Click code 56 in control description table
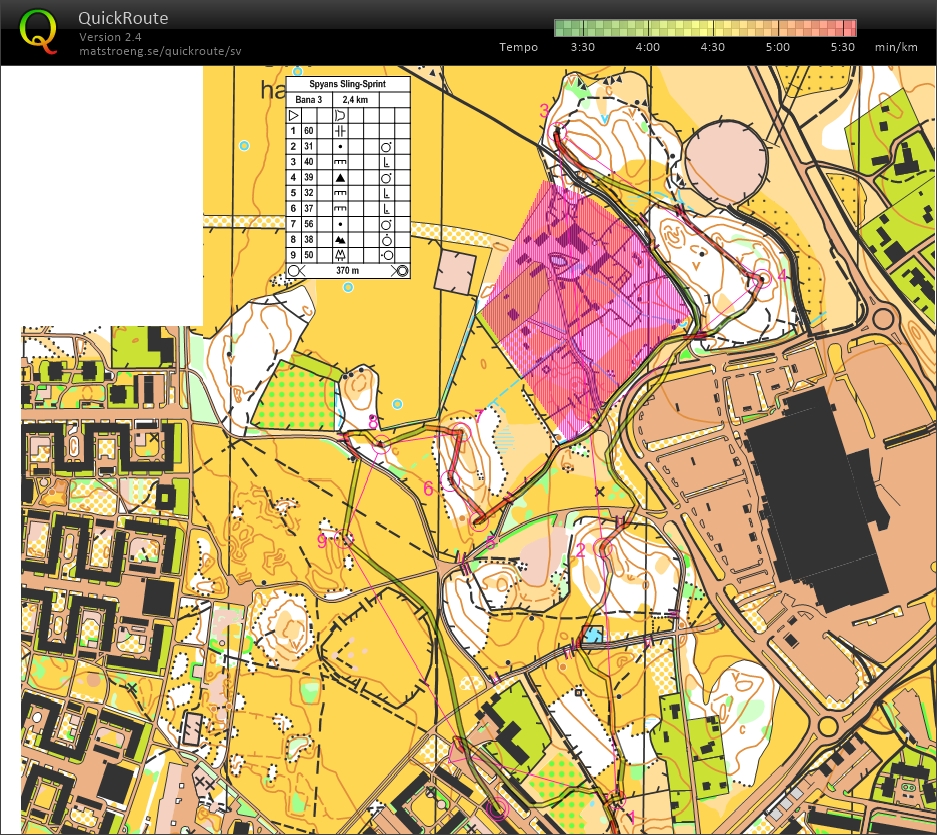The width and height of the screenshot is (937, 835). (x=308, y=224)
